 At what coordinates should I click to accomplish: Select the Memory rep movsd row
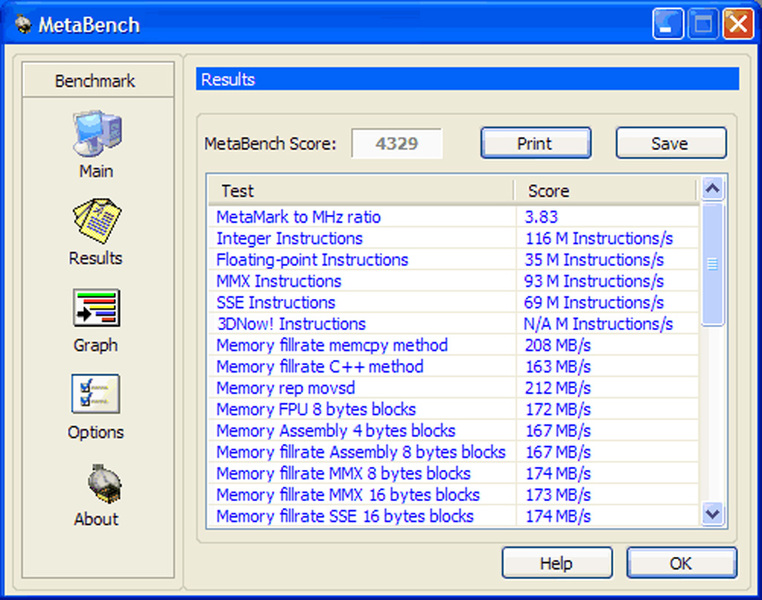coord(454,388)
